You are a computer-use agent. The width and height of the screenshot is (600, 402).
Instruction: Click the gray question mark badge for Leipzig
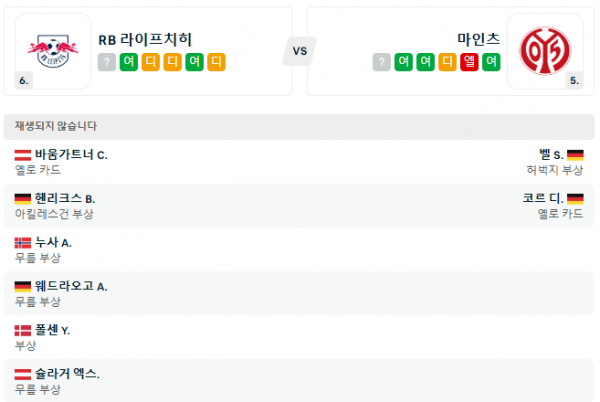pyautogui.click(x=107, y=62)
